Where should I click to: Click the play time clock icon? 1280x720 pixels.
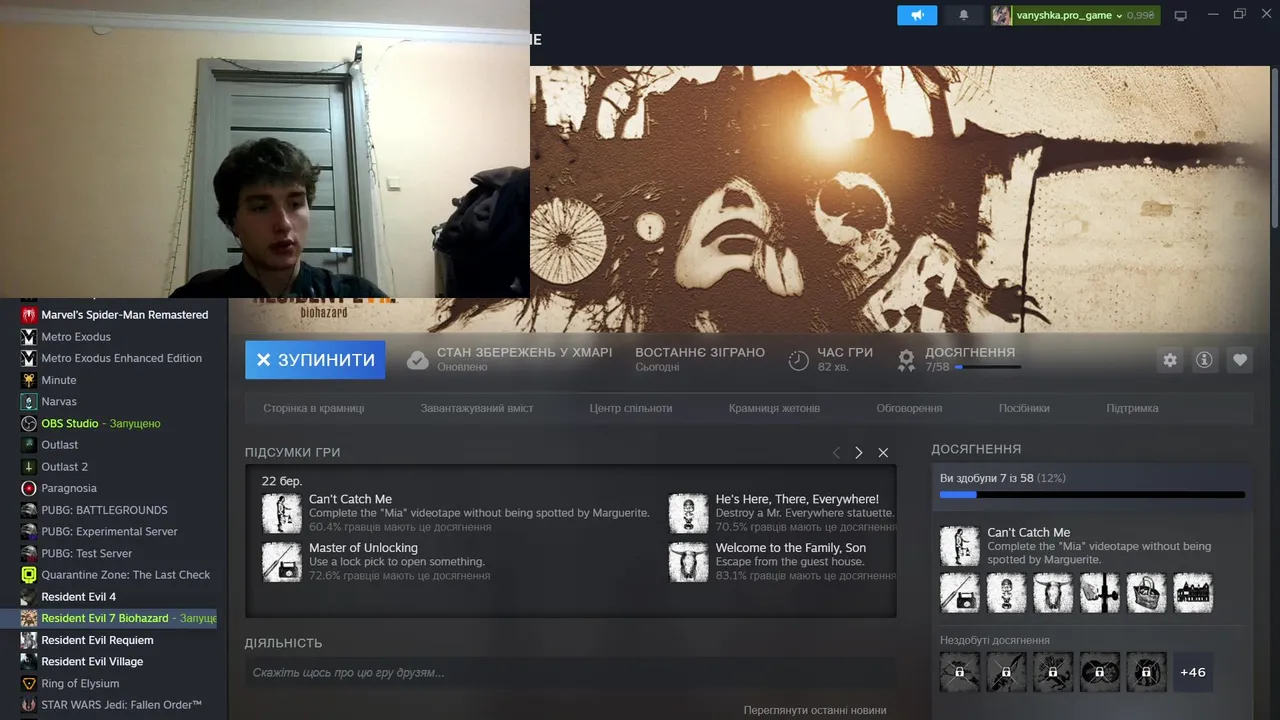point(798,360)
